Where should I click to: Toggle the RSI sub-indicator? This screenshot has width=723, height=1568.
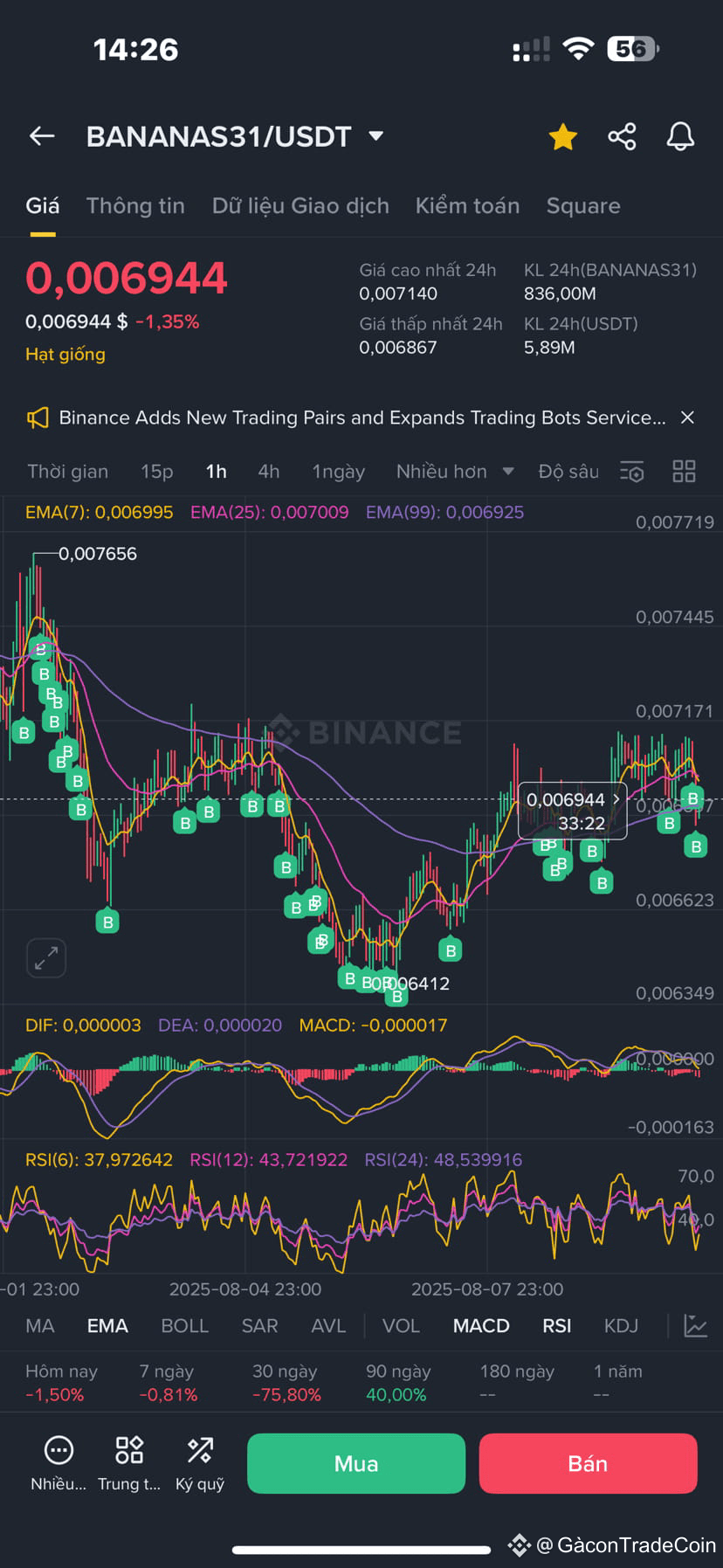point(557,1326)
